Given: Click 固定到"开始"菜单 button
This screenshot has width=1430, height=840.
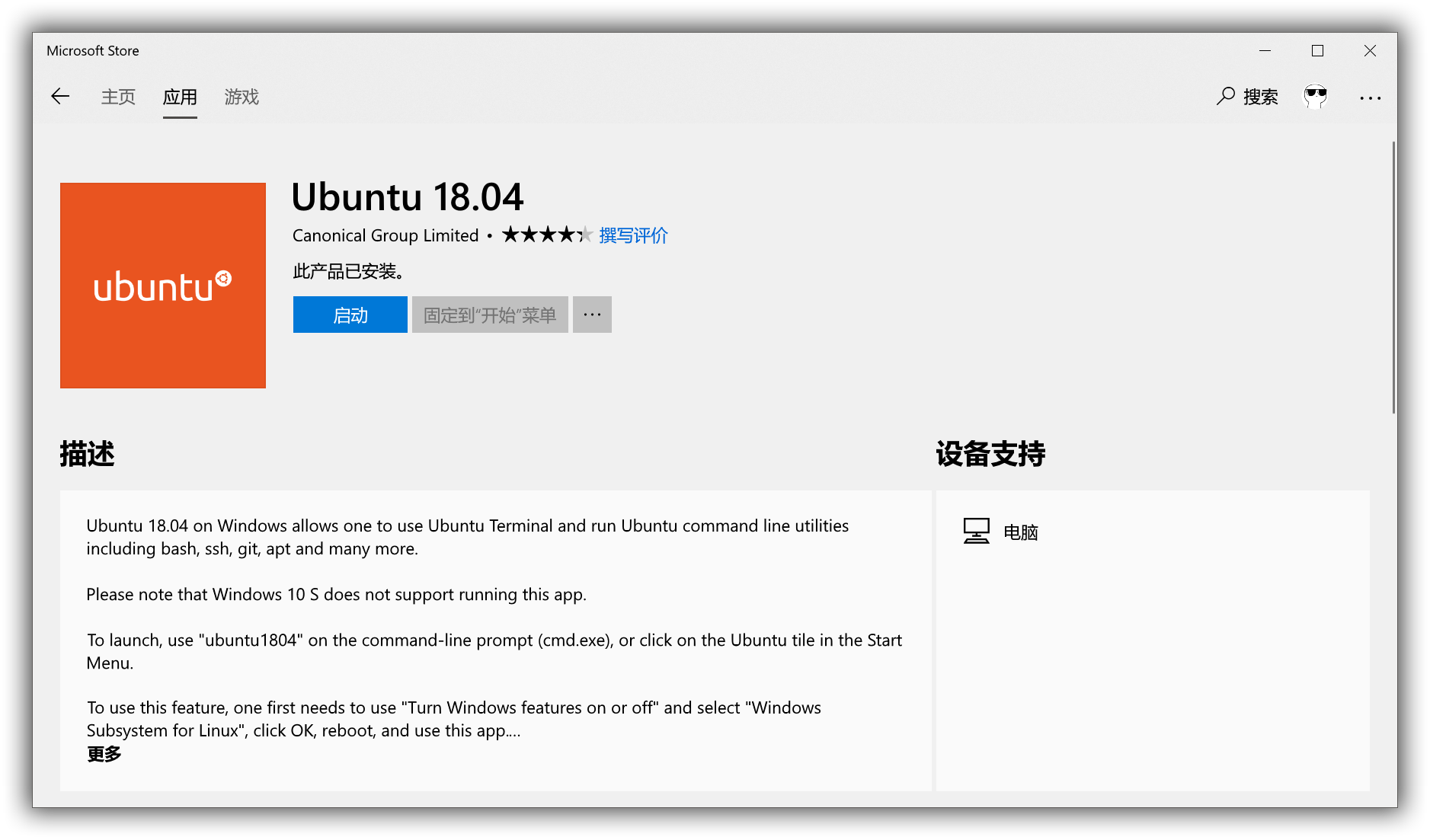Looking at the screenshot, I should (x=490, y=315).
